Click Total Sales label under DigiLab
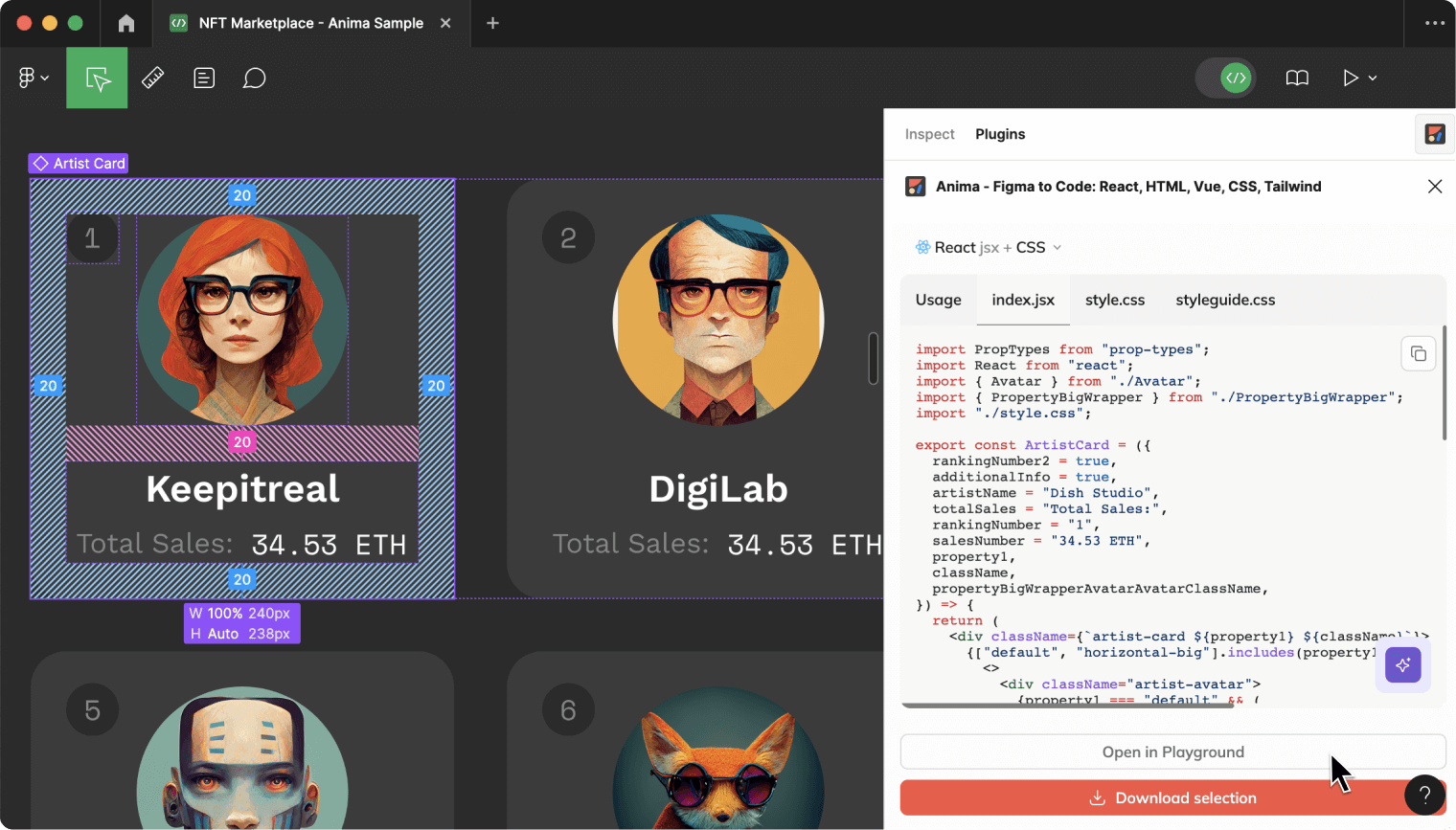The width and height of the screenshot is (1456, 830). click(630, 544)
